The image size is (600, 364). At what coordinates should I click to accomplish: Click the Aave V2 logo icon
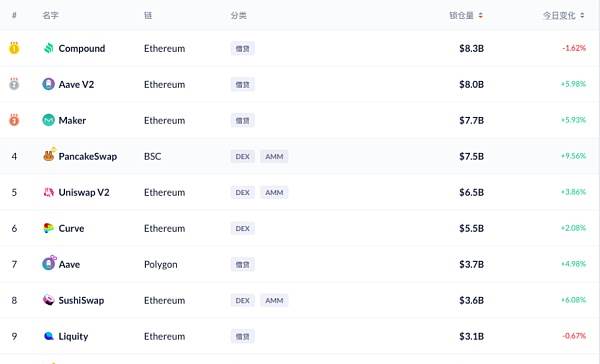[x=49, y=84]
